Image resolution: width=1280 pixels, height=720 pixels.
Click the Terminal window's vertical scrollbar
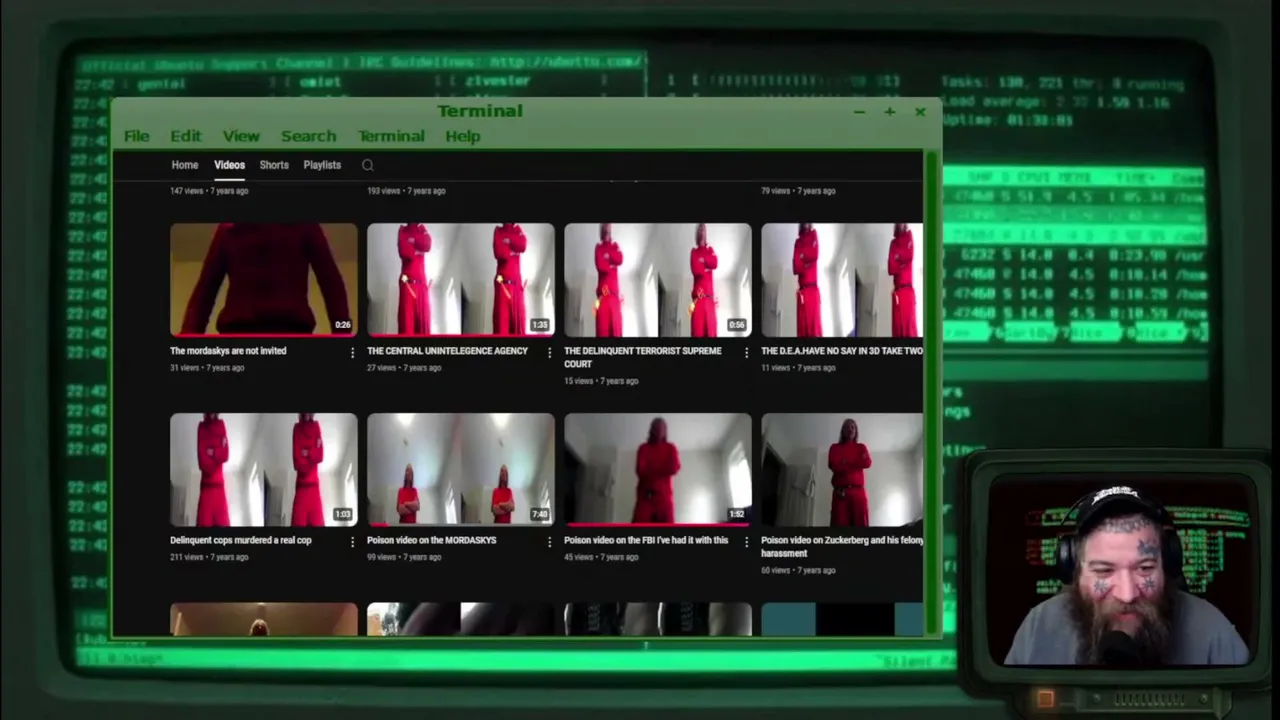pos(933,392)
